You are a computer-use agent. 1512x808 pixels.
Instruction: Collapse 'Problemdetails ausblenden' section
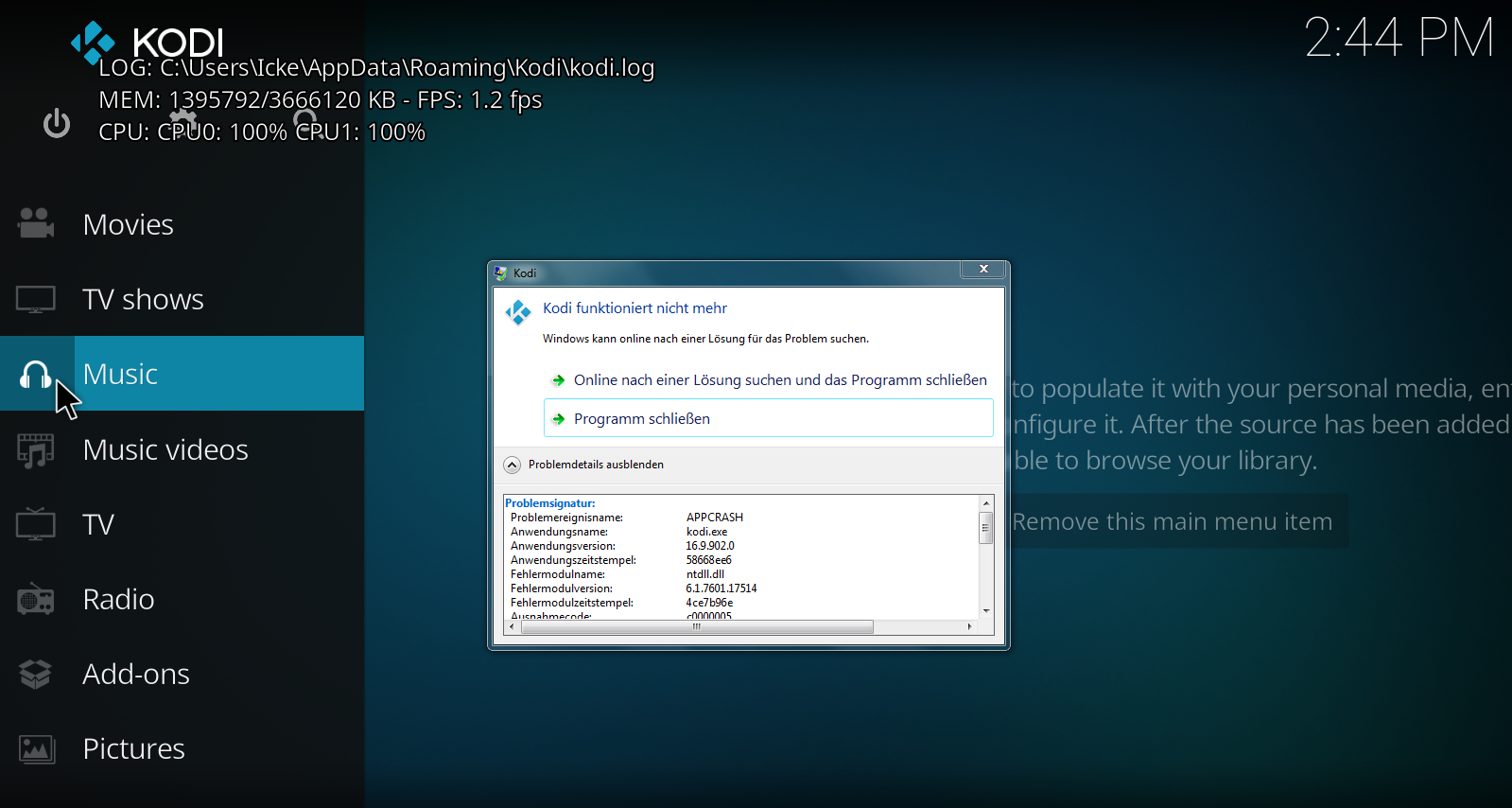coord(584,465)
